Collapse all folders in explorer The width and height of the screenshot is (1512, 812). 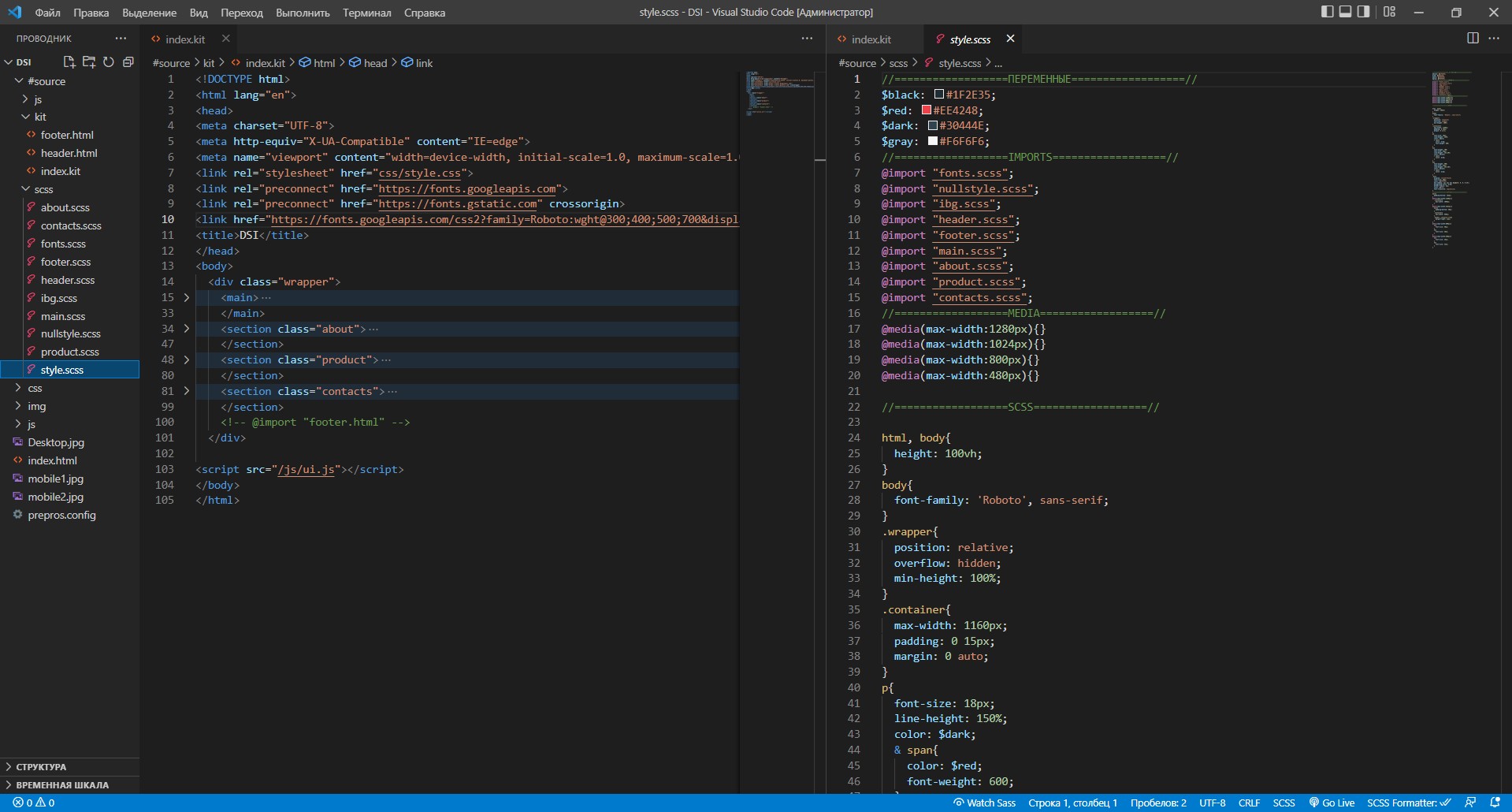tap(128, 61)
